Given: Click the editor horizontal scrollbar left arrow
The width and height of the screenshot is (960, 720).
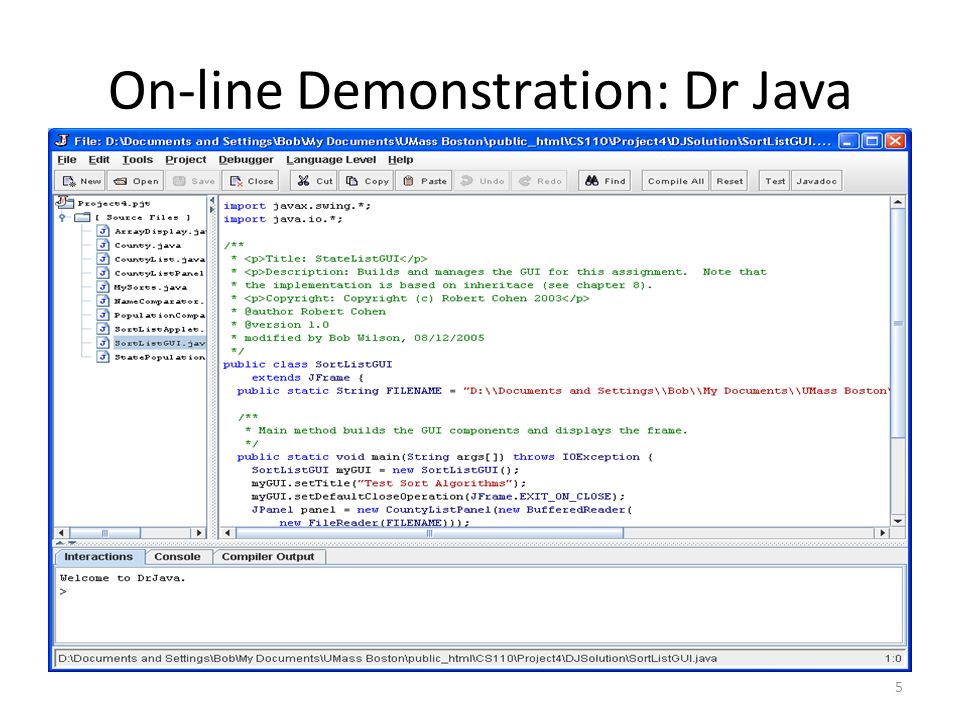Looking at the screenshot, I should tap(227, 533).
